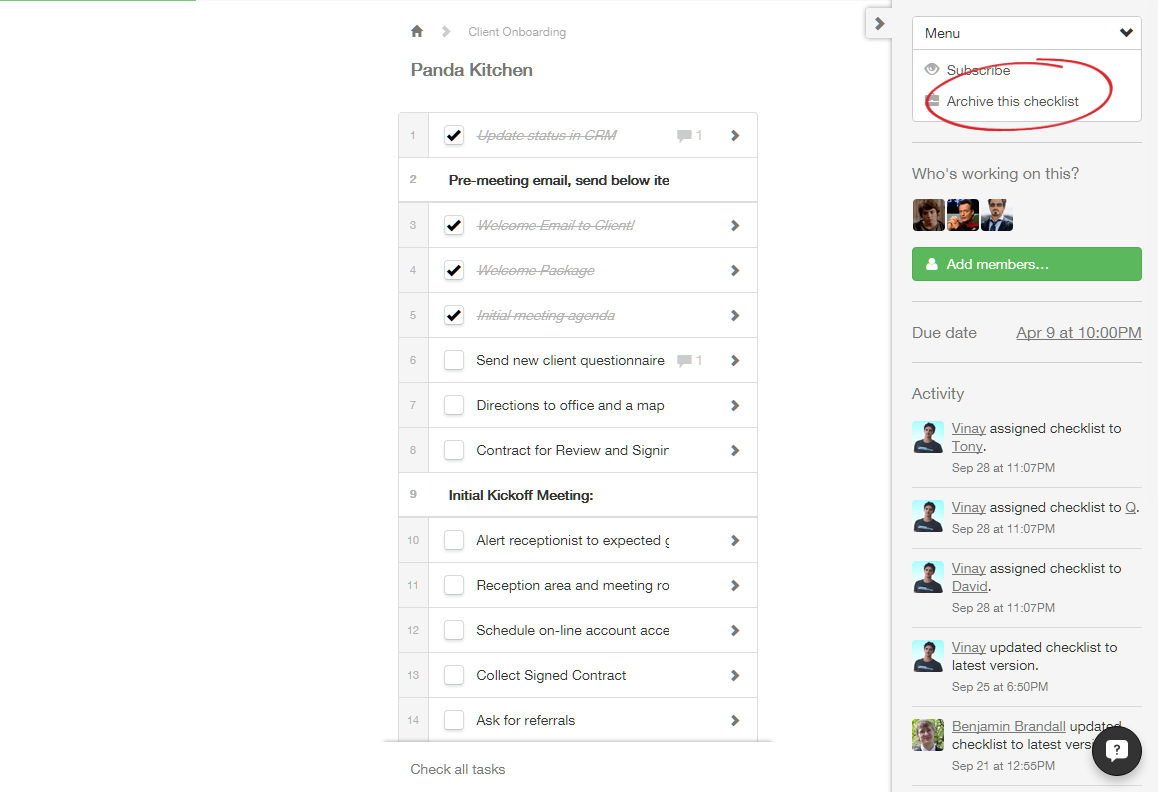Expand Collect Signed Contract task details
The image size is (1158, 792).
click(x=735, y=675)
